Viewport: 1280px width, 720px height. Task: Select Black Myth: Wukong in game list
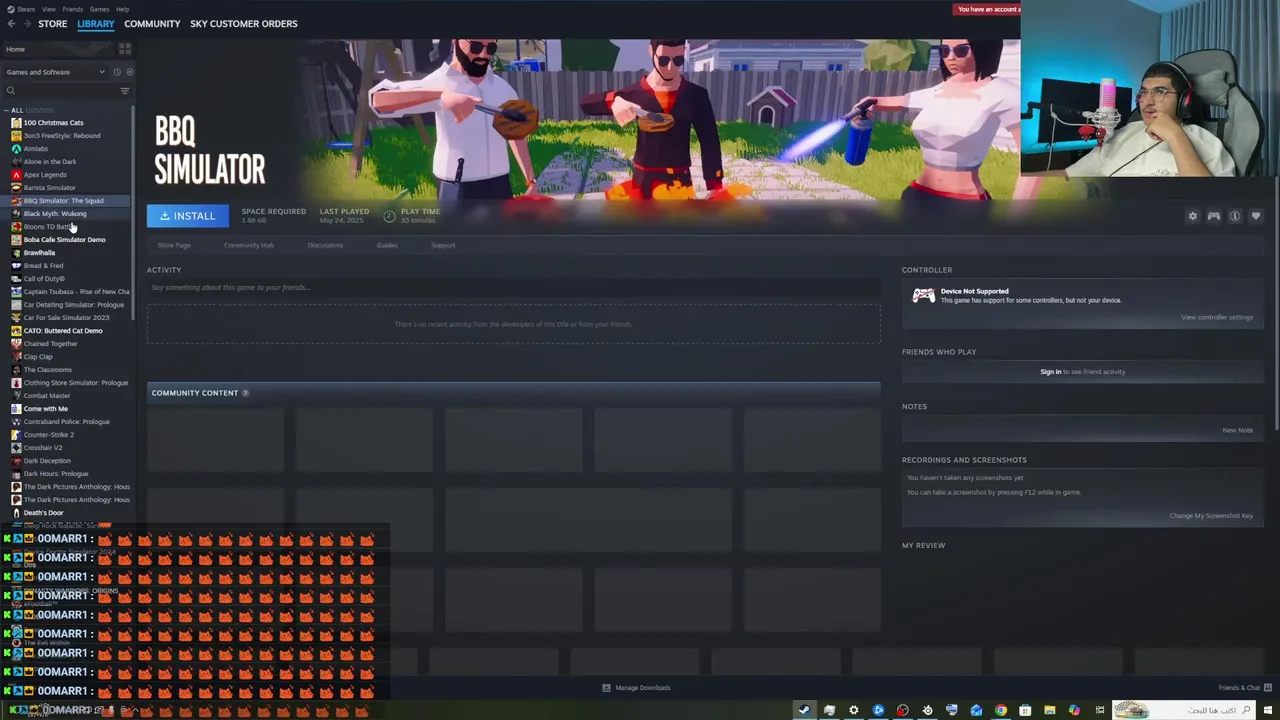click(x=55, y=214)
